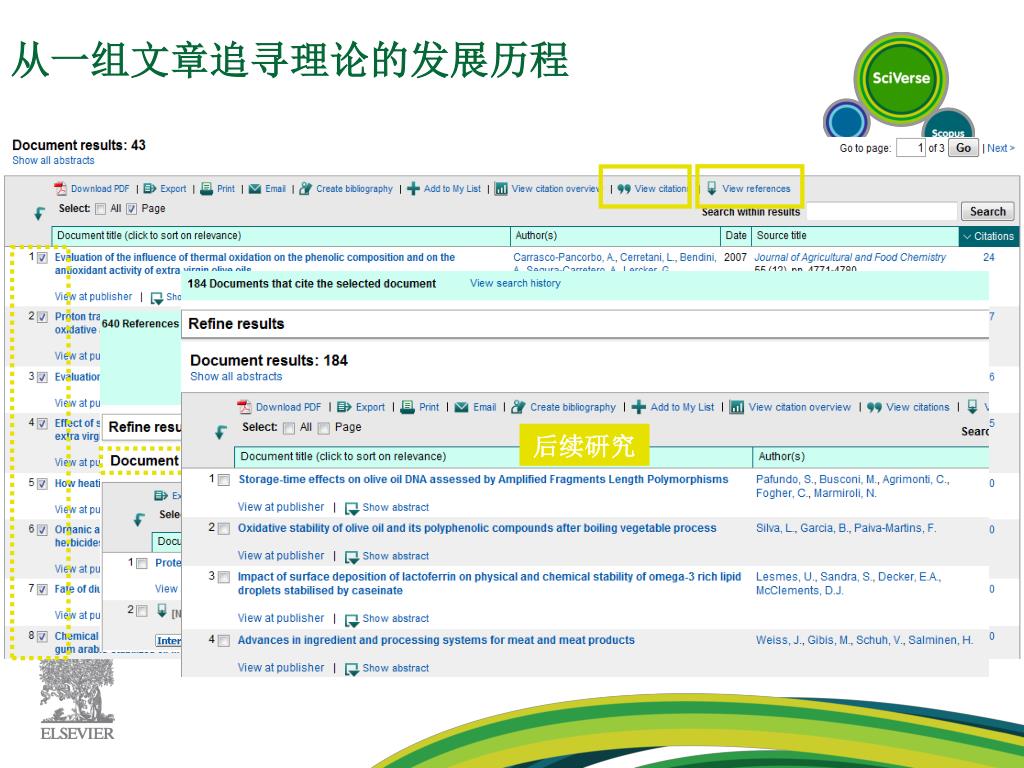Click Email envelope icon in 184-results toolbar
Screen dimensions: 1024x768
pyautogui.click(x=461, y=407)
